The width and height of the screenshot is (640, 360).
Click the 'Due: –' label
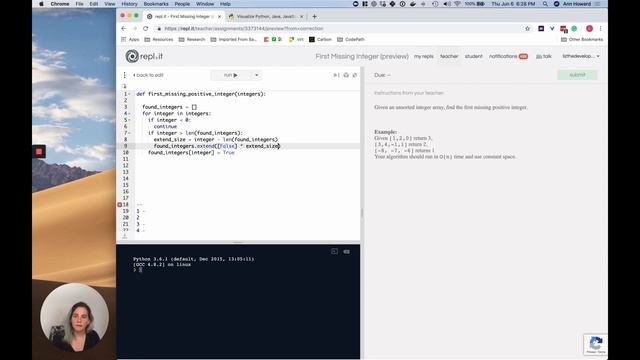point(382,75)
